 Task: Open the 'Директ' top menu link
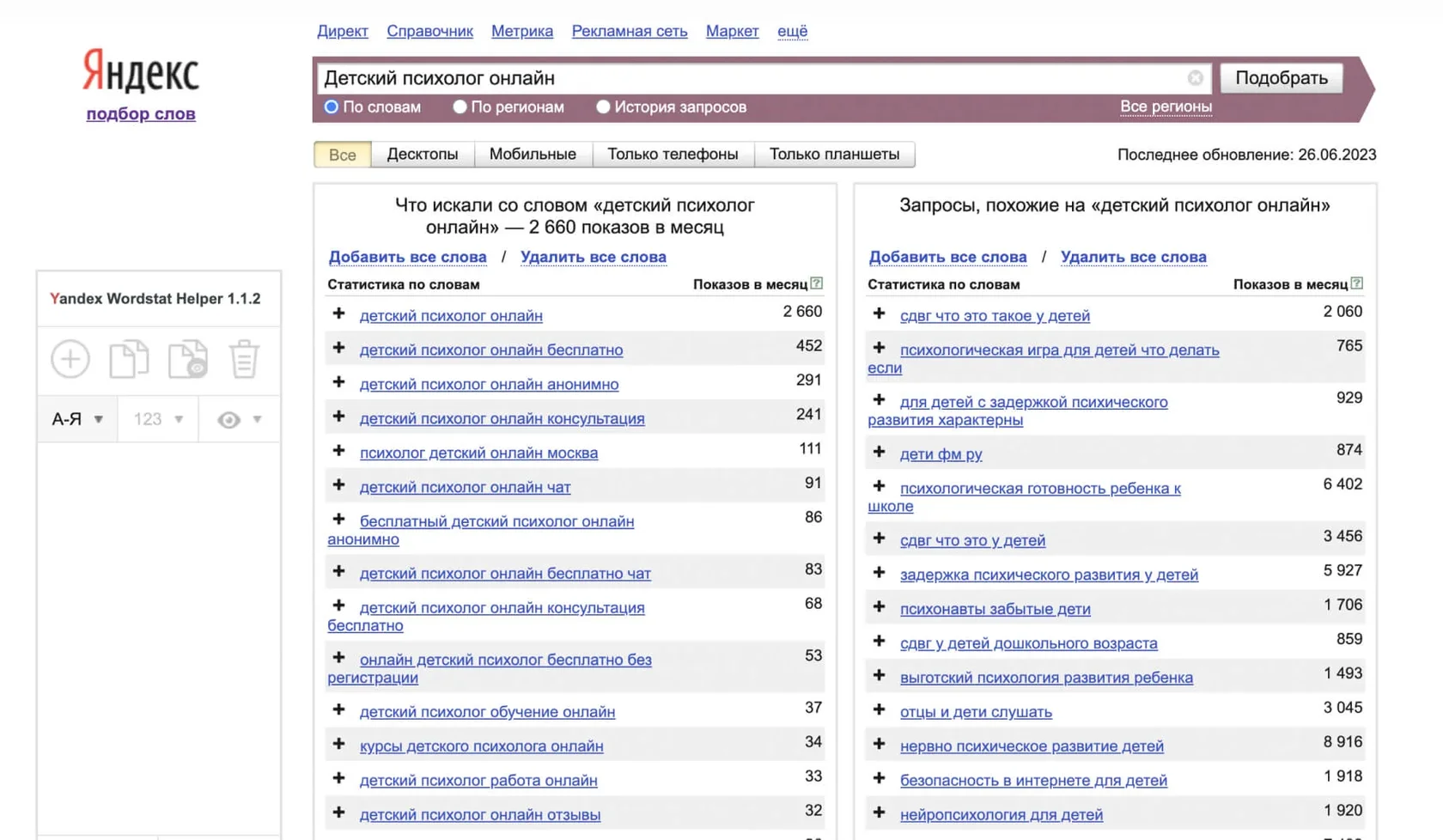[x=343, y=31]
